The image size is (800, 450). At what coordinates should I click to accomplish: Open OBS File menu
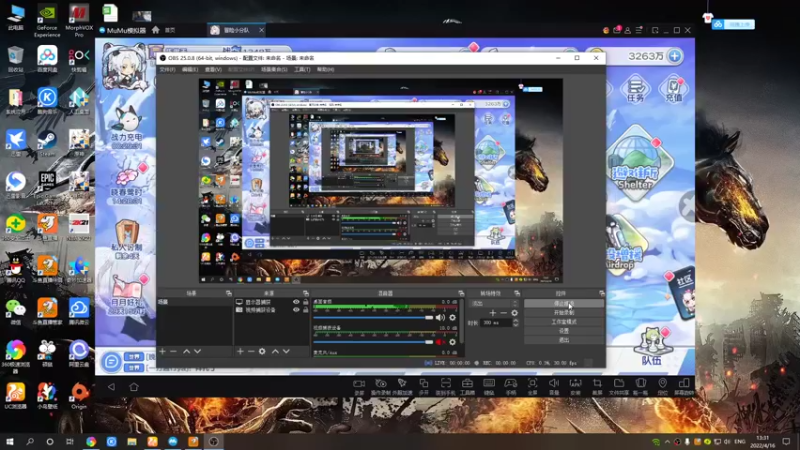coord(167,69)
